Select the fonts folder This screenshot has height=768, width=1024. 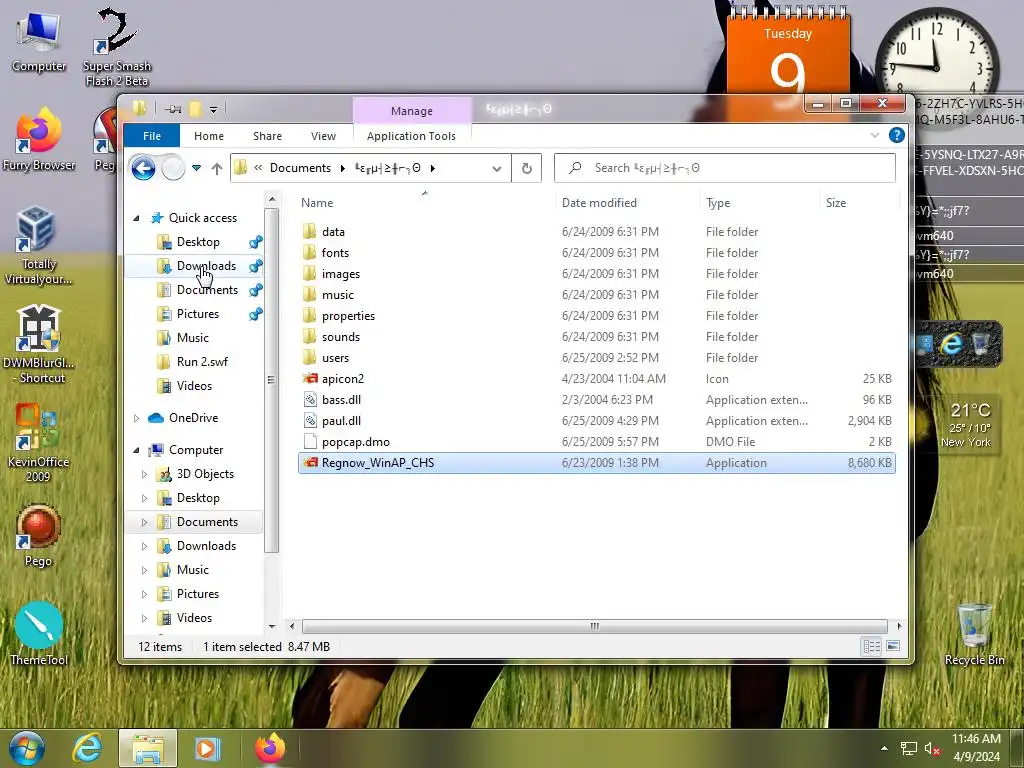click(596, 253)
